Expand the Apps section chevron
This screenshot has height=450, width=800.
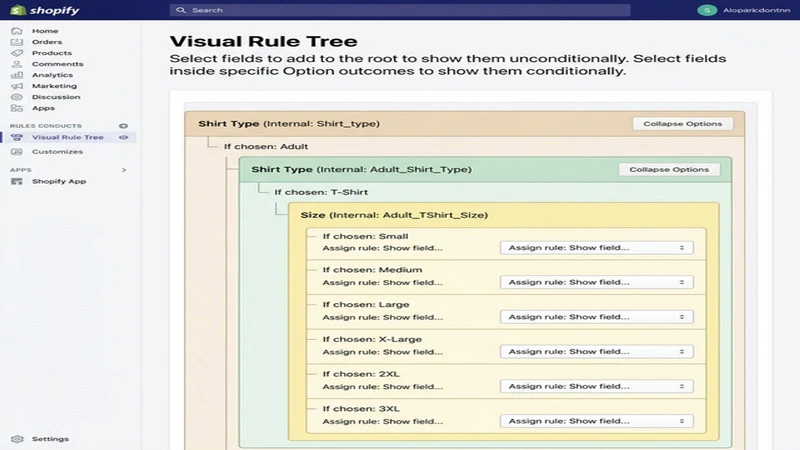point(124,170)
